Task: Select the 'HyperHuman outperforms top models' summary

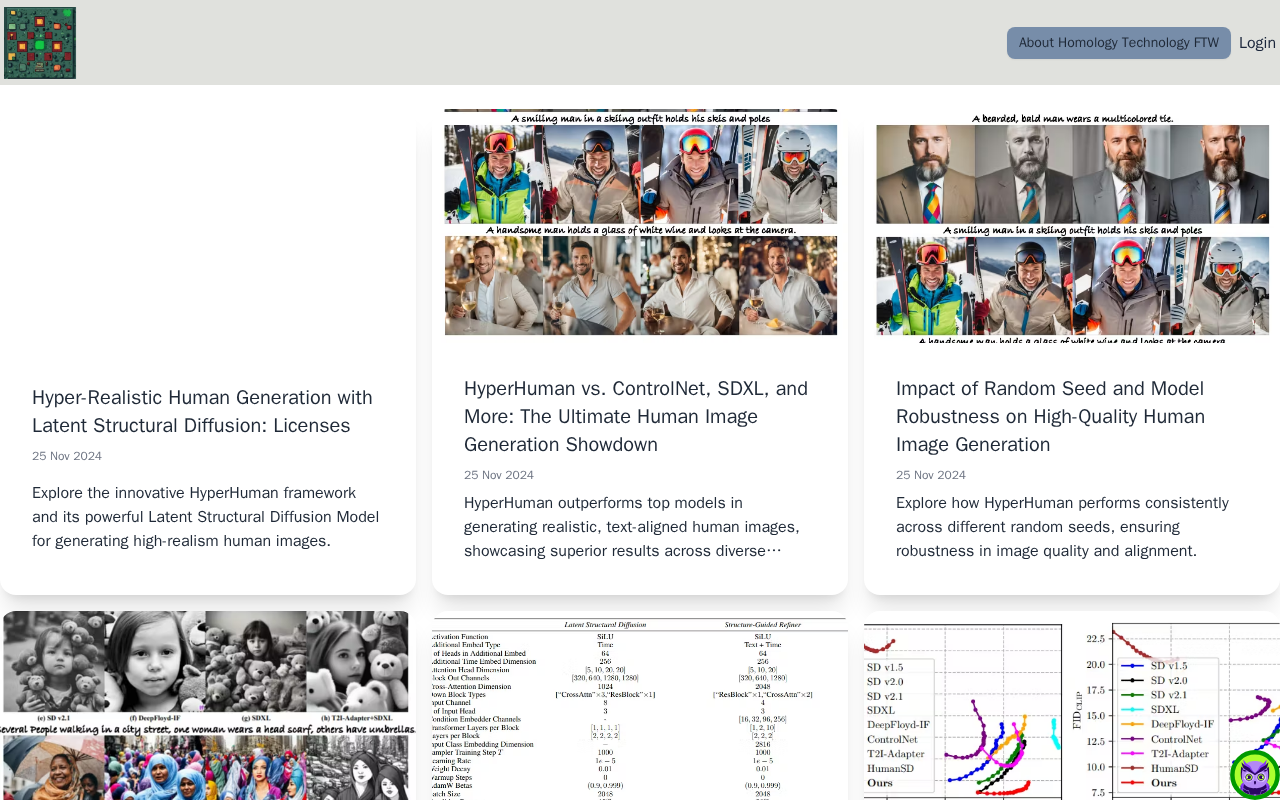Action: click(632, 527)
